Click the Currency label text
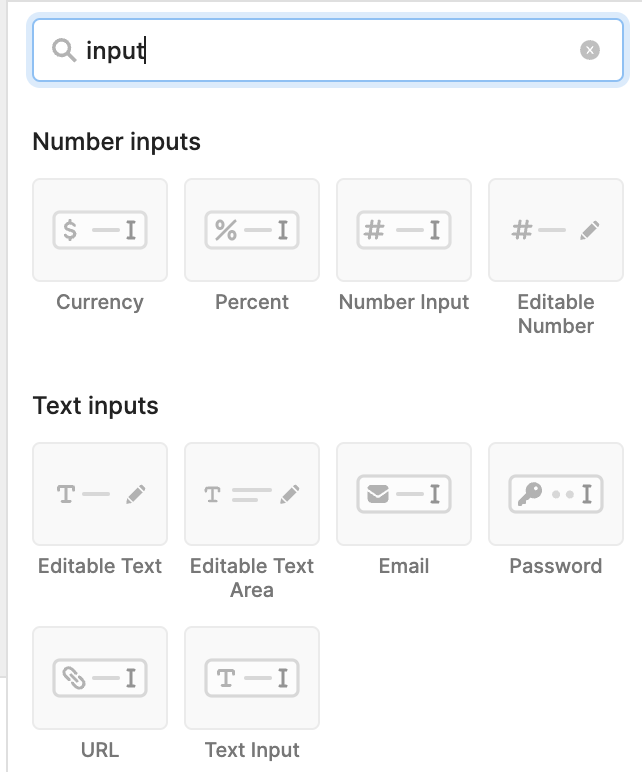The width and height of the screenshot is (642, 772). [x=100, y=302]
